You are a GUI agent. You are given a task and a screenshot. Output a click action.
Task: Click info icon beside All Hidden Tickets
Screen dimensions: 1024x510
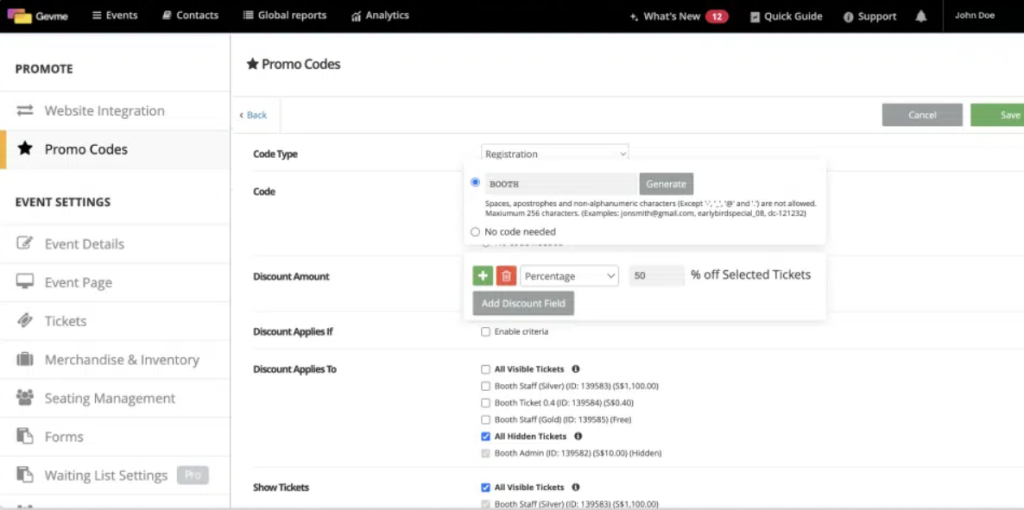tap(578, 436)
